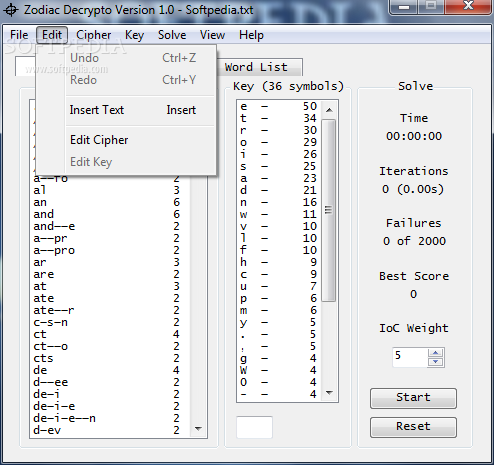Open the View menu
Viewport: 494px width, 465px height.
click(212, 35)
